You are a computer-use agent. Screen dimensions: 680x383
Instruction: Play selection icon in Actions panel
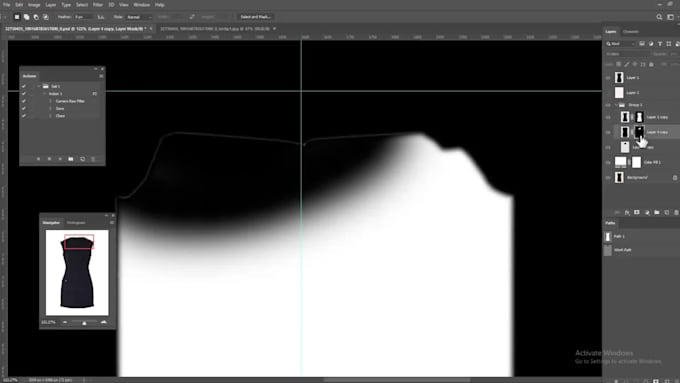60,159
